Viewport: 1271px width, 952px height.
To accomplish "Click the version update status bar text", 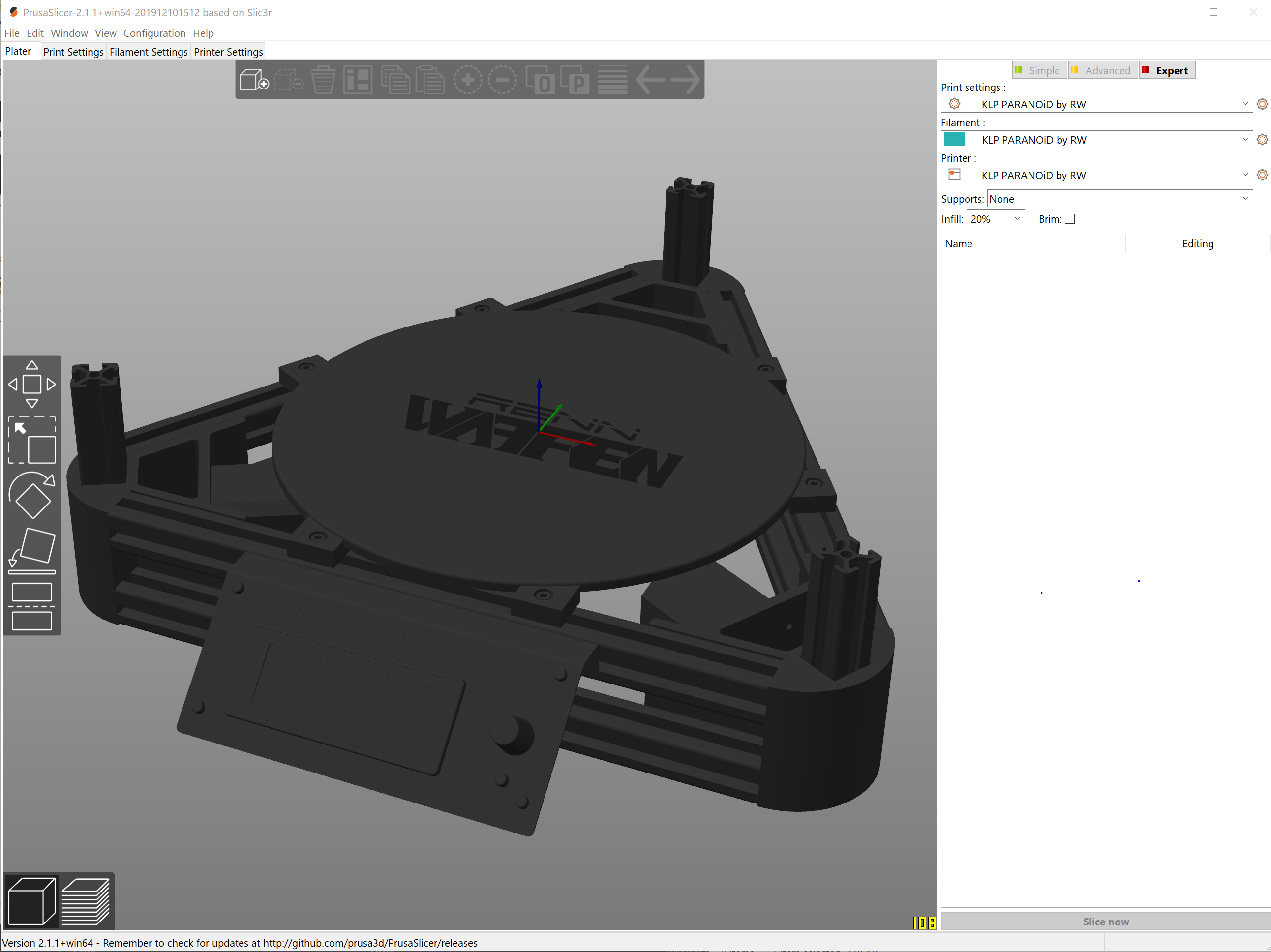I will [240, 943].
